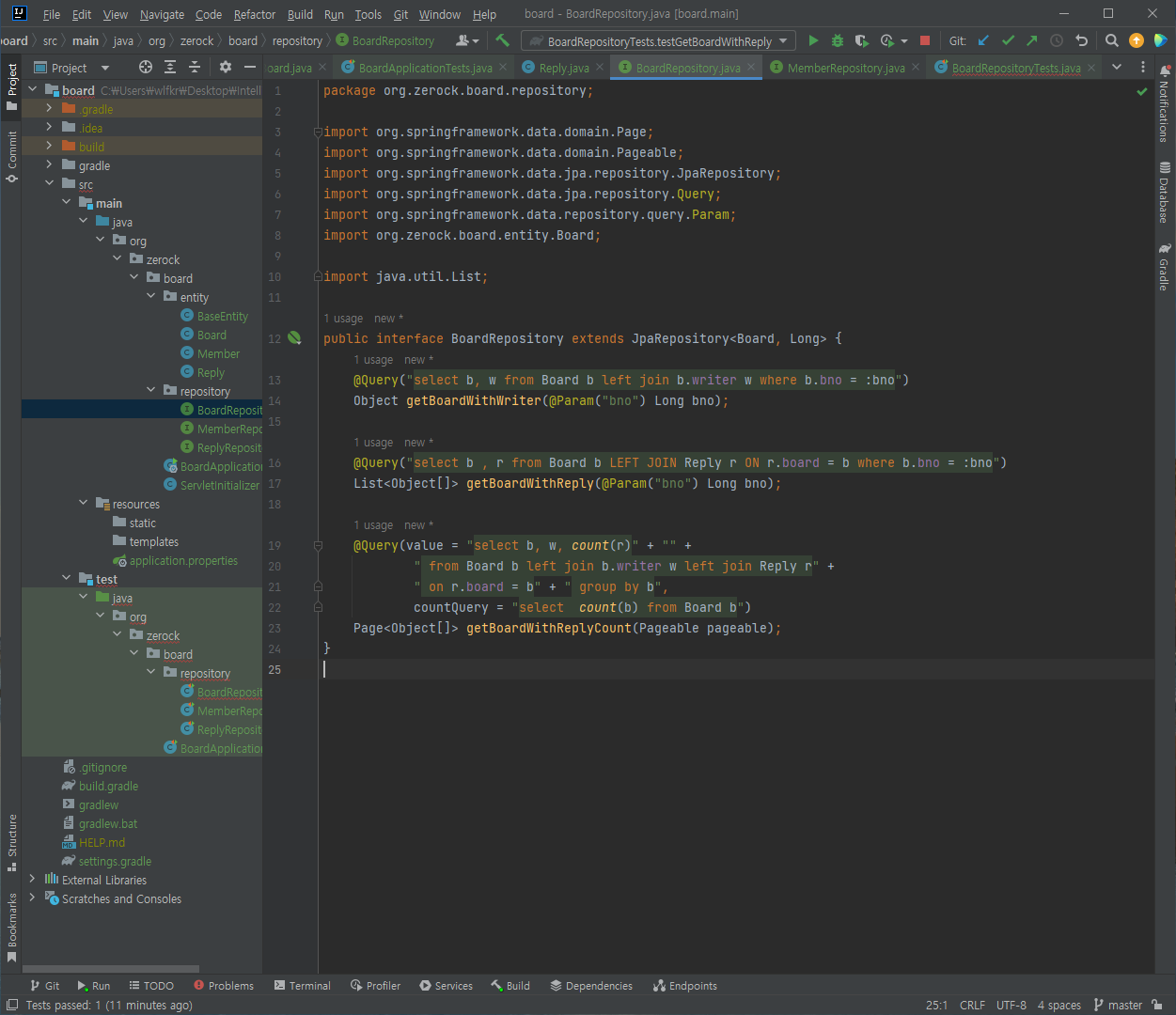
Task: Expand all nodes in the Project panel
Action: pyautogui.click(x=170, y=67)
